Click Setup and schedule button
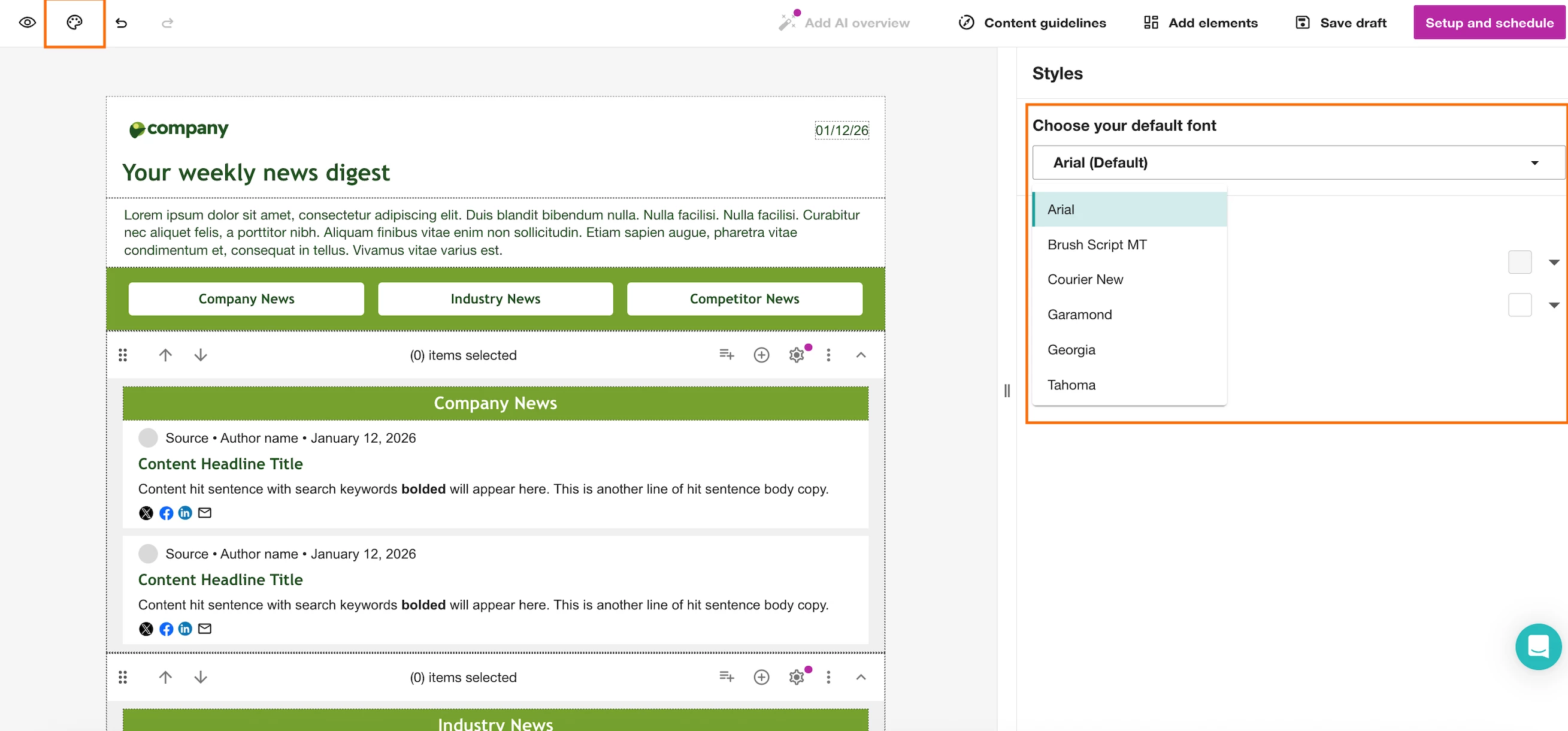The width and height of the screenshot is (1568, 731). pos(1489,23)
